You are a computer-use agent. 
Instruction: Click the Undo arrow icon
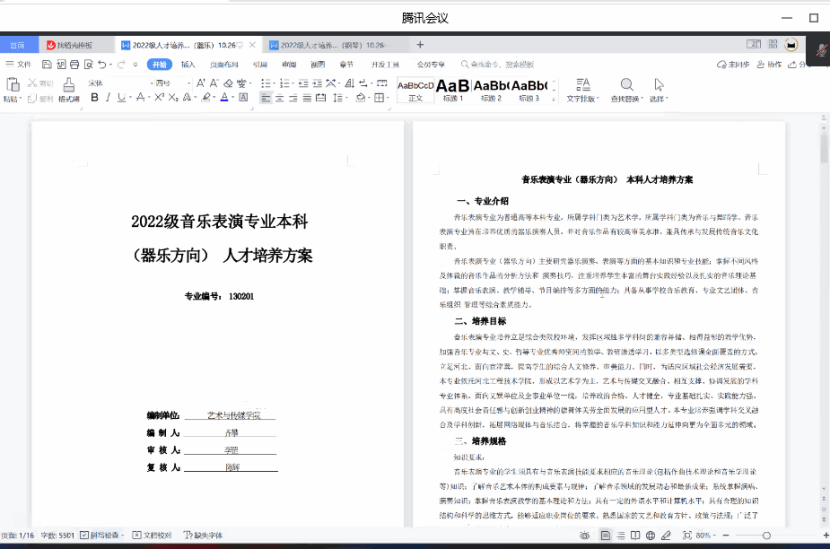103,64
